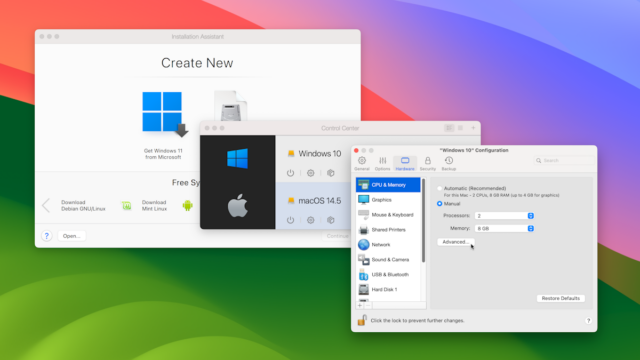Image resolution: width=640 pixels, height=360 pixels.
Task: Switch to the Security tab
Action: pos(428,163)
